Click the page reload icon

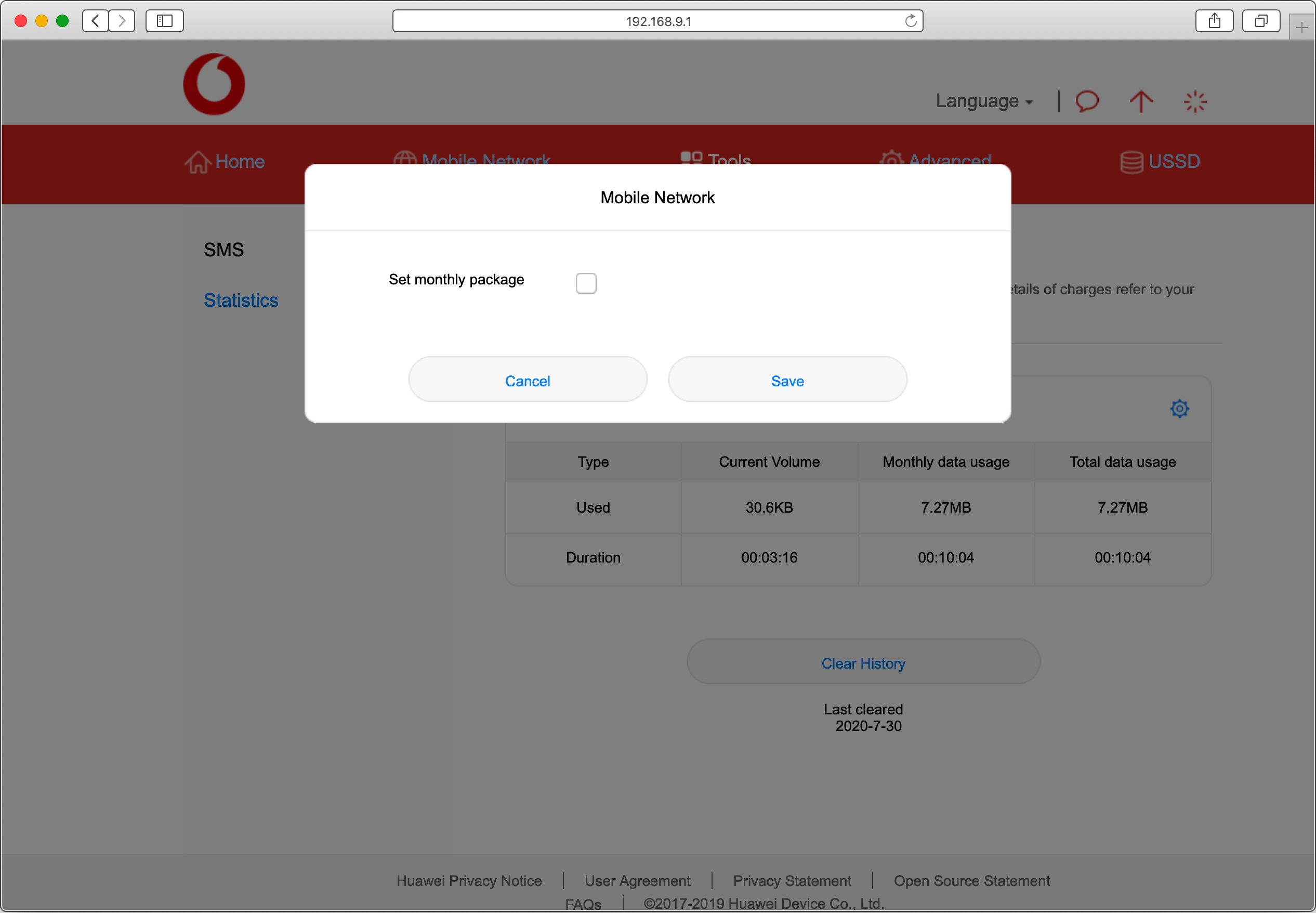[910, 21]
